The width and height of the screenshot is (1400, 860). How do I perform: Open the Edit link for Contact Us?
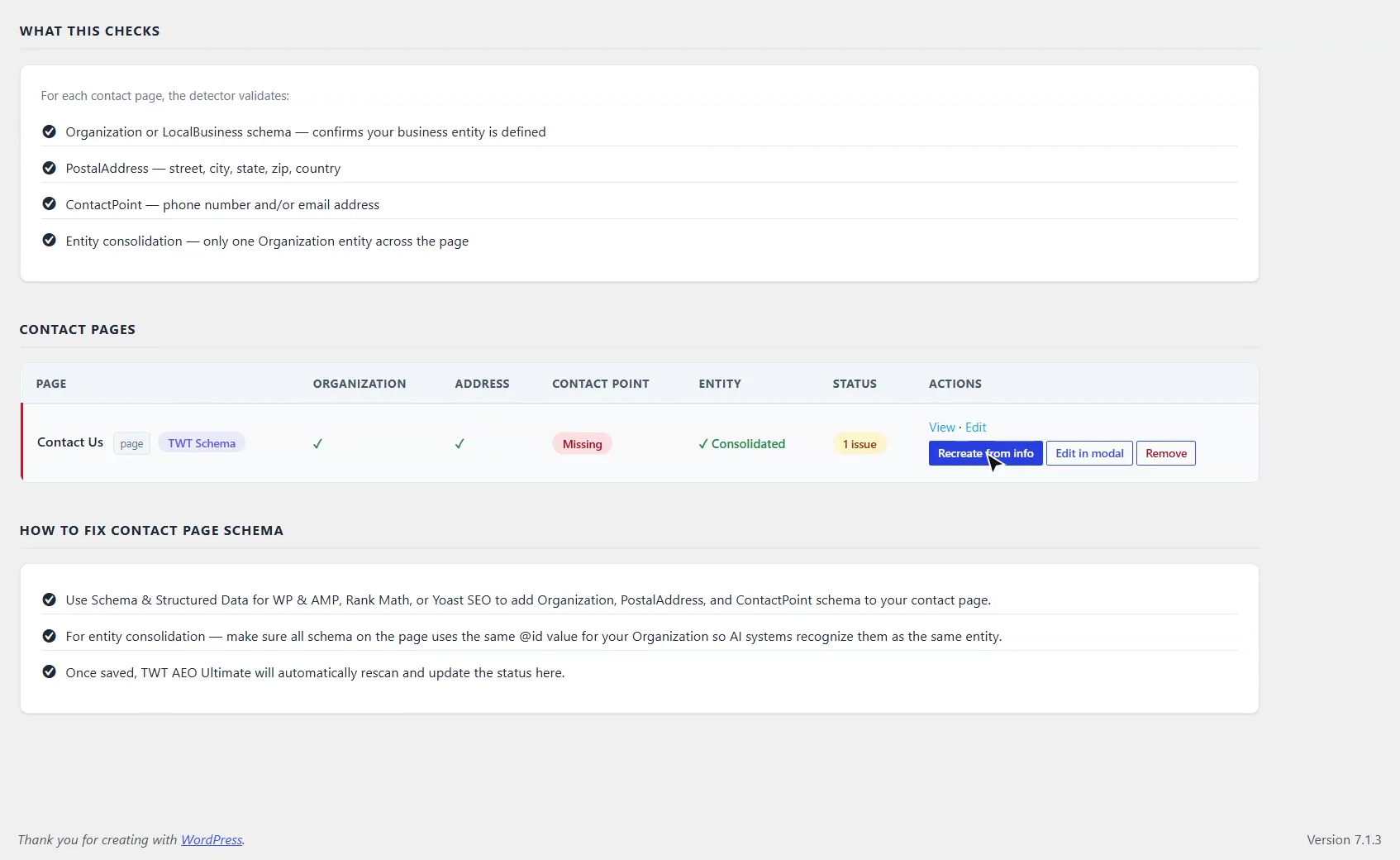click(x=976, y=428)
